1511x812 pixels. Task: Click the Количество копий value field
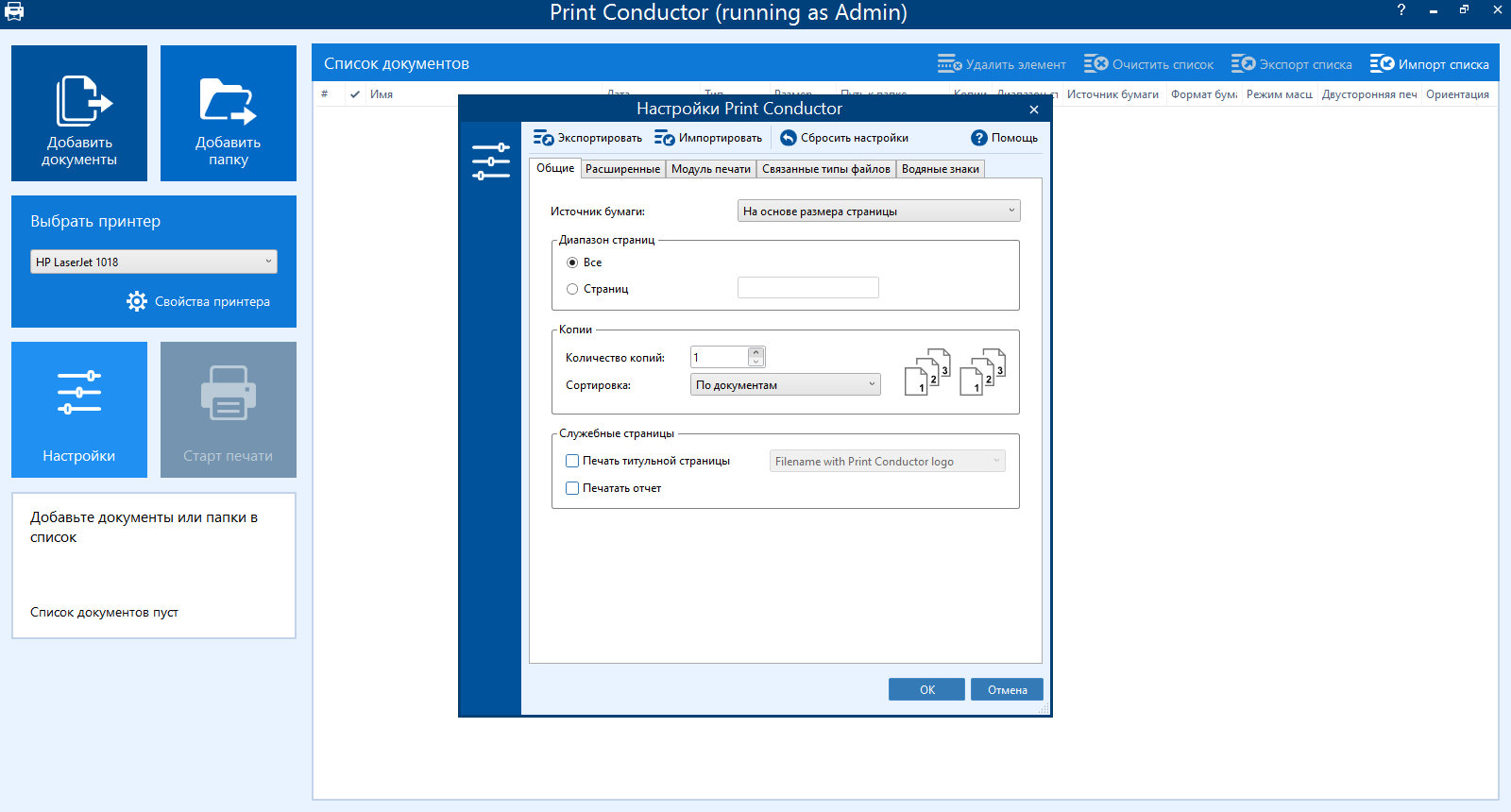[x=720, y=357]
